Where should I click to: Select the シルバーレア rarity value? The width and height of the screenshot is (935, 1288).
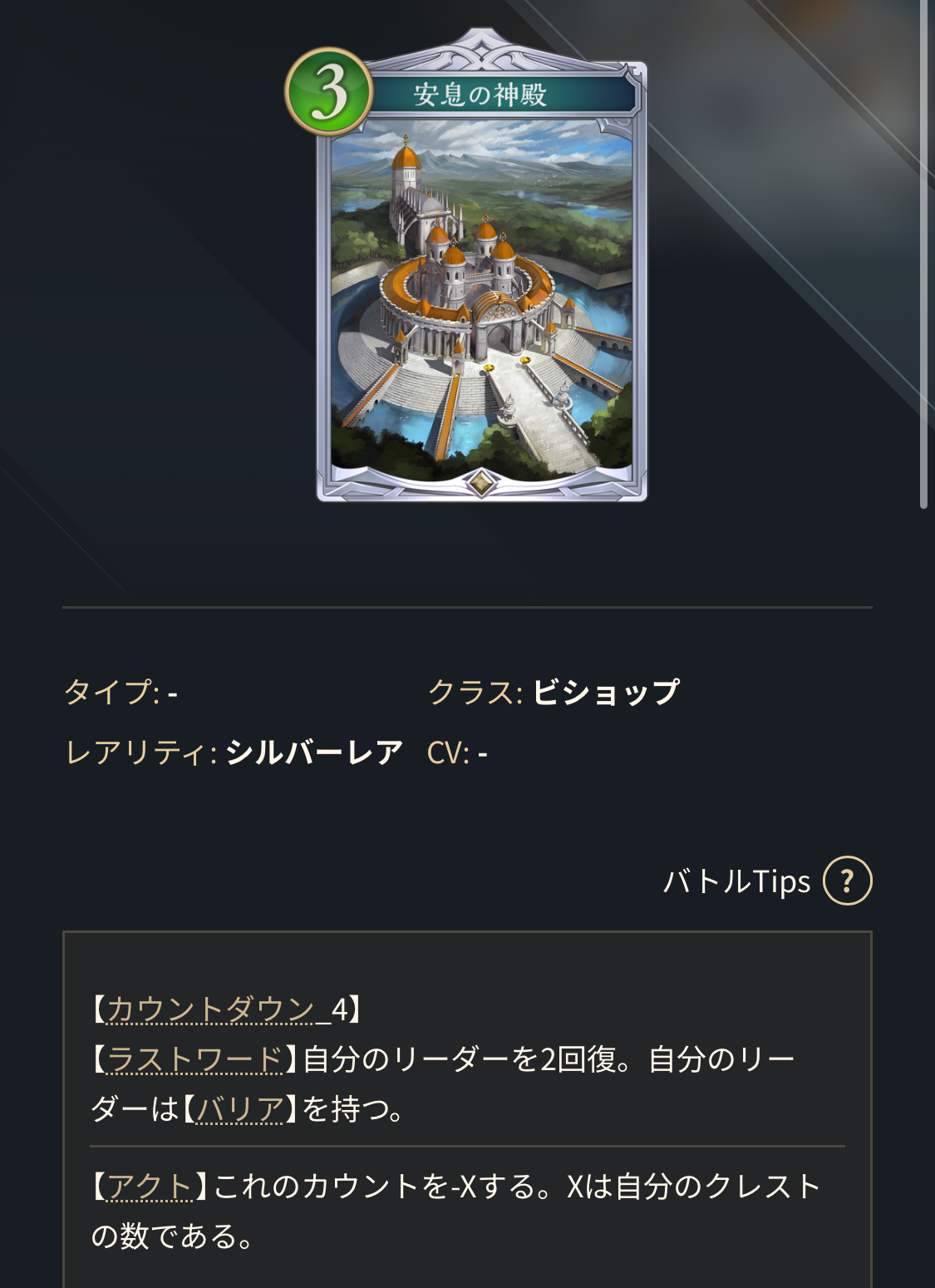click(314, 753)
